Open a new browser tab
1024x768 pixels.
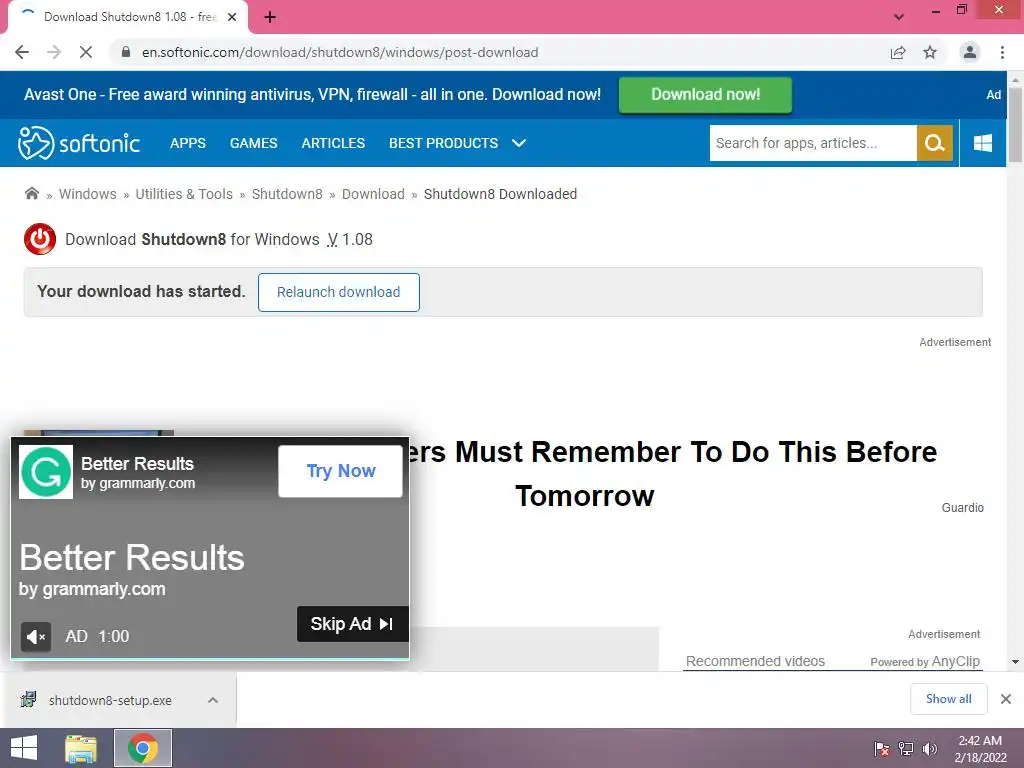tap(270, 17)
